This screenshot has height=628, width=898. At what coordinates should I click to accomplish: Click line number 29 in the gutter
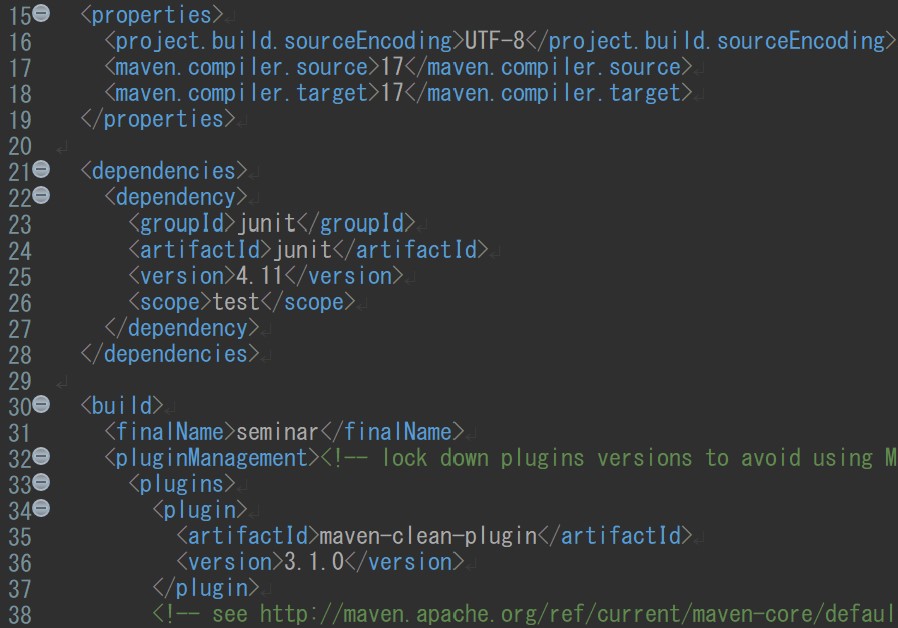[x=19, y=381]
